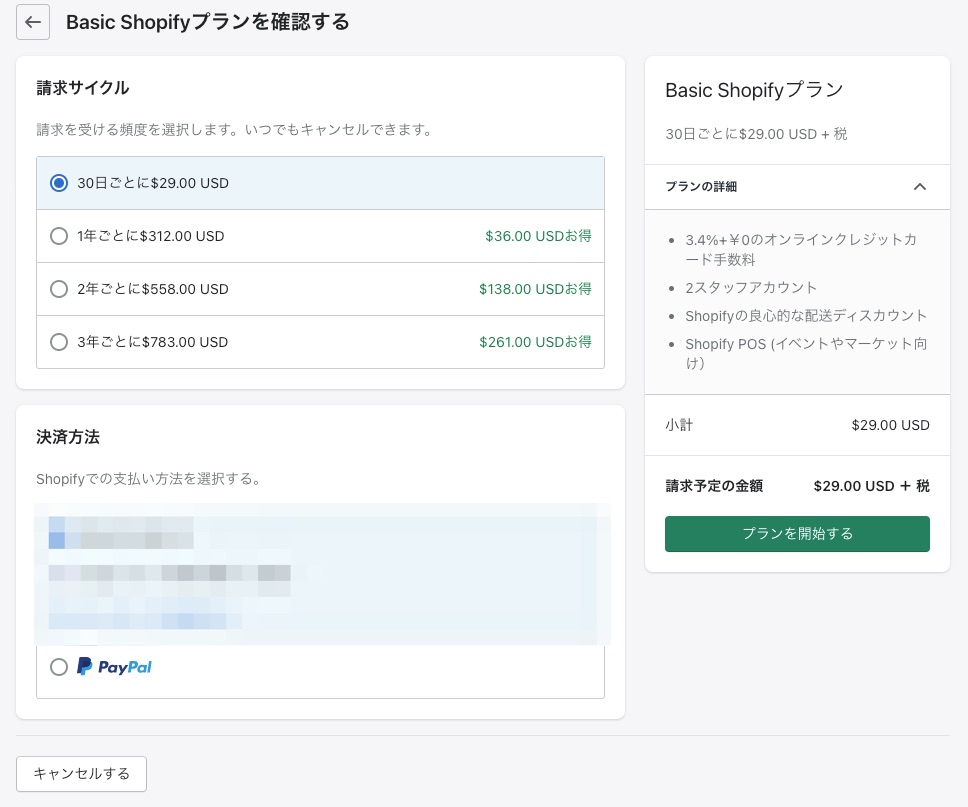This screenshot has width=968, height=807.
Task: Click the $261.00 USDお得 savings text
Action: click(535, 342)
